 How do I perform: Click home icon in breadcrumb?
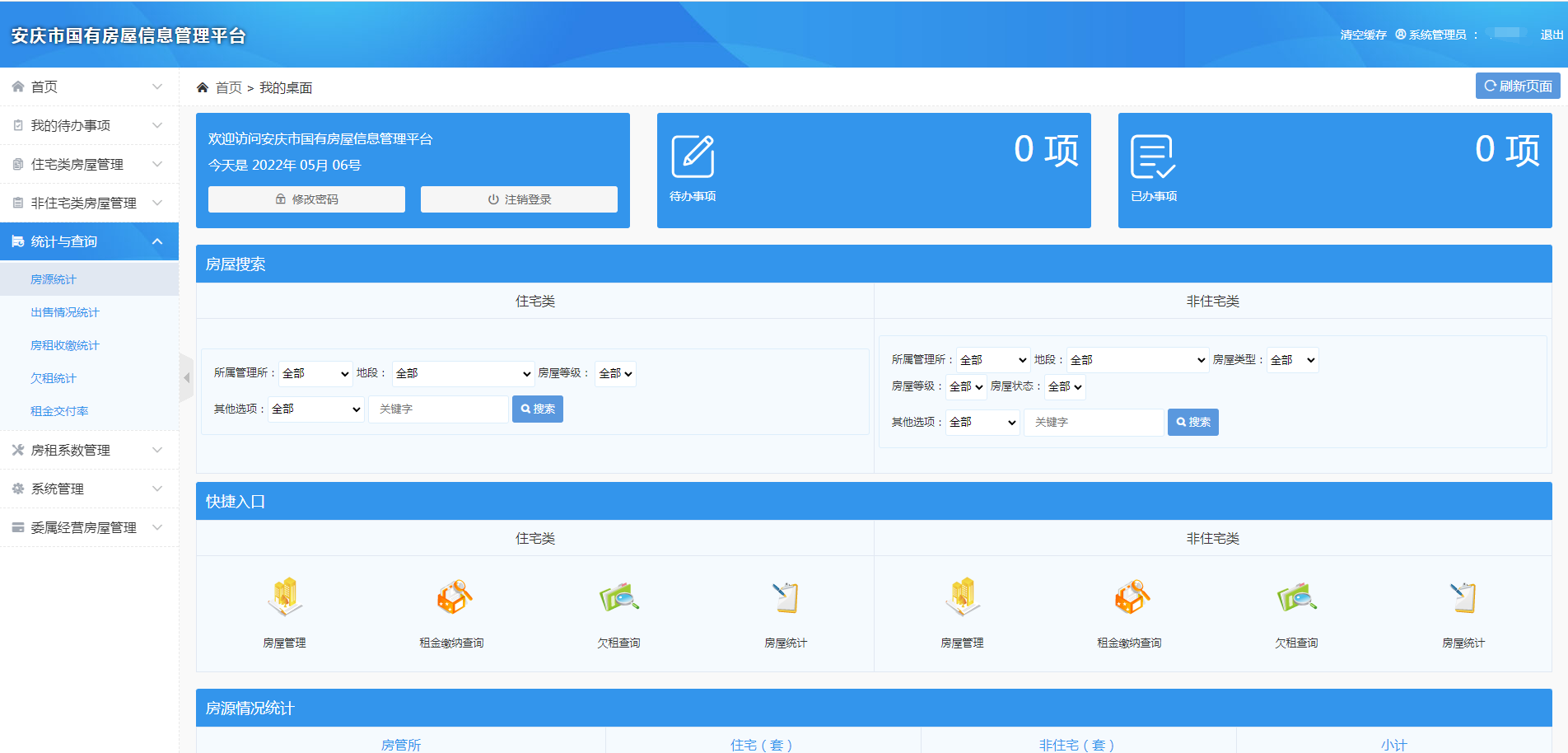(x=203, y=87)
